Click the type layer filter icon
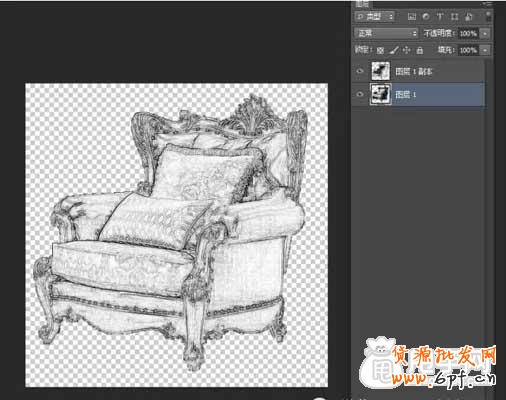 [x=440, y=17]
